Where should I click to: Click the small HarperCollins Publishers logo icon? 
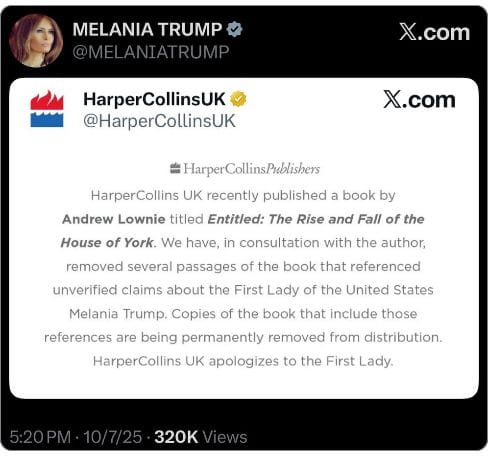click(175, 168)
